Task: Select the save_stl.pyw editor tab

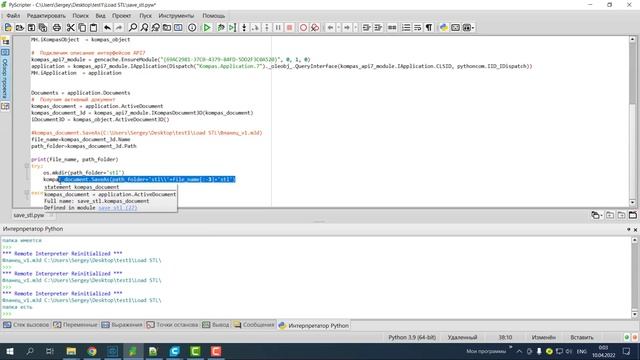Action: [x=29, y=215]
